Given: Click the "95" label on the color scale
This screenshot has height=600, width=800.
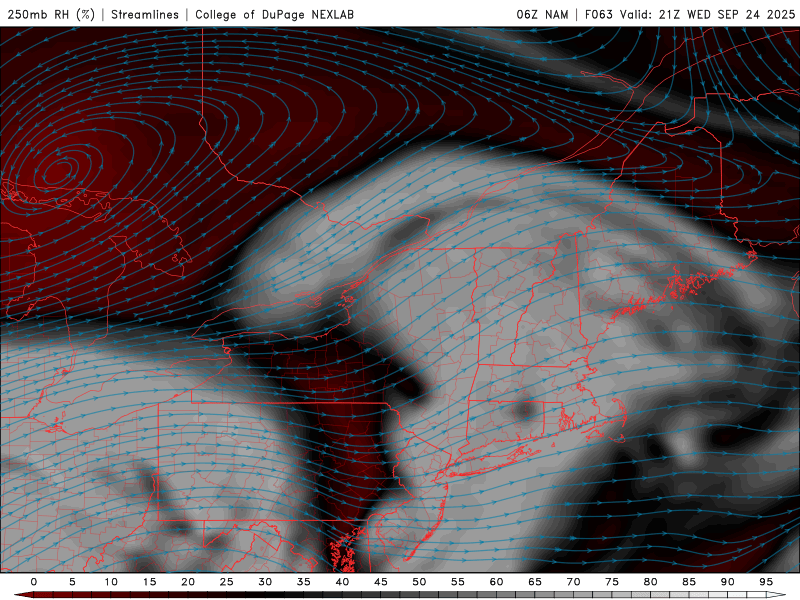Looking at the screenshot, I should (x=766, y=582).
